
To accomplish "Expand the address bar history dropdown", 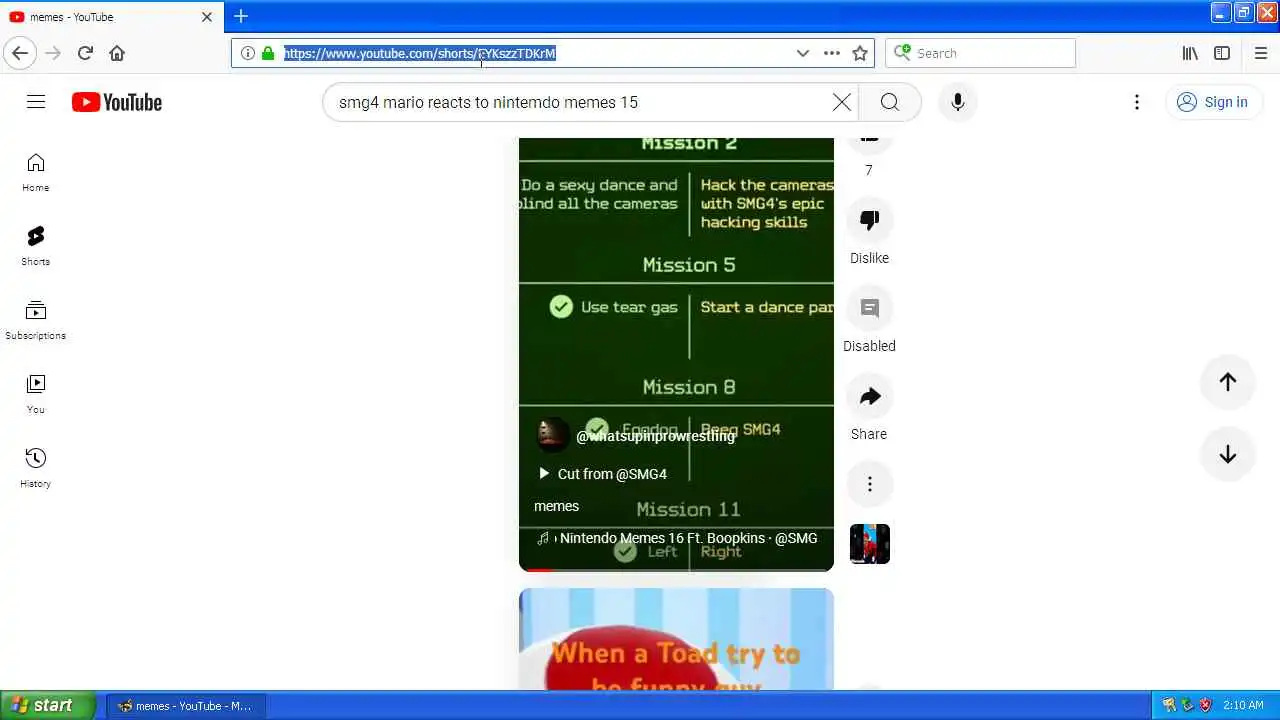I will click(802, 53).
